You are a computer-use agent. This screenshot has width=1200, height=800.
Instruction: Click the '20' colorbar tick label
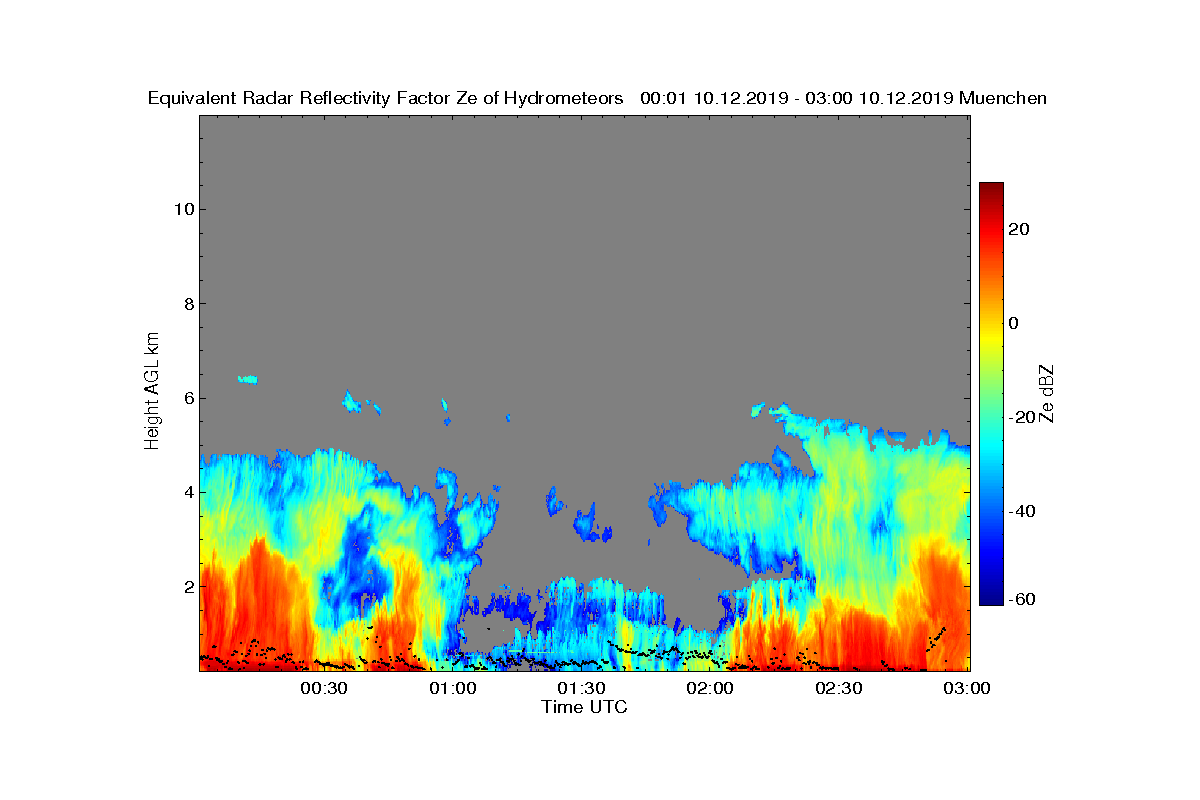(1020, 229)
